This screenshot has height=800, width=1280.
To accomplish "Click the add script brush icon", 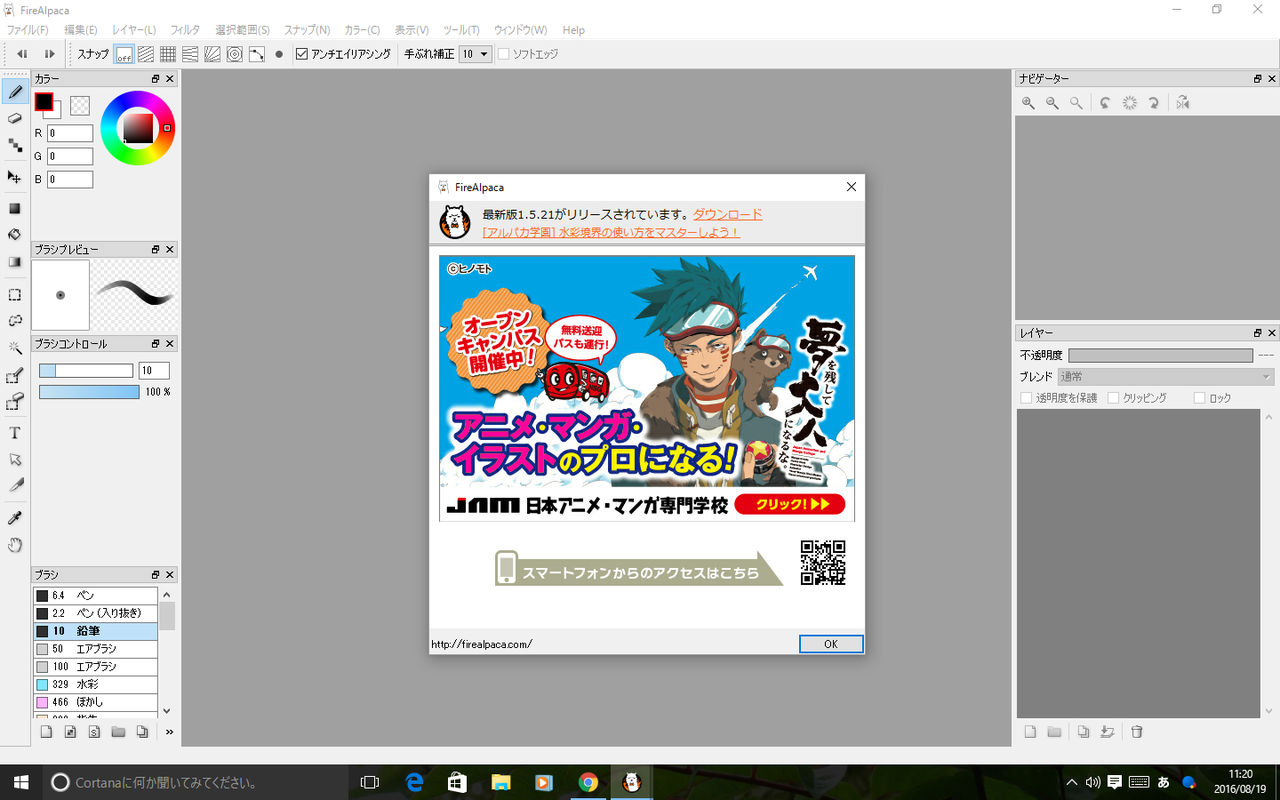I will click(x=94, y=732).
